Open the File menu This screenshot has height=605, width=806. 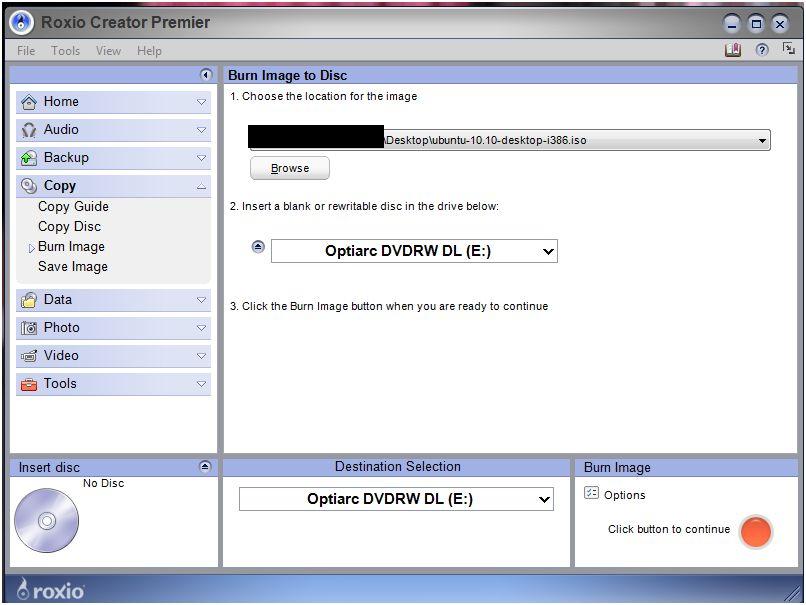26,51
